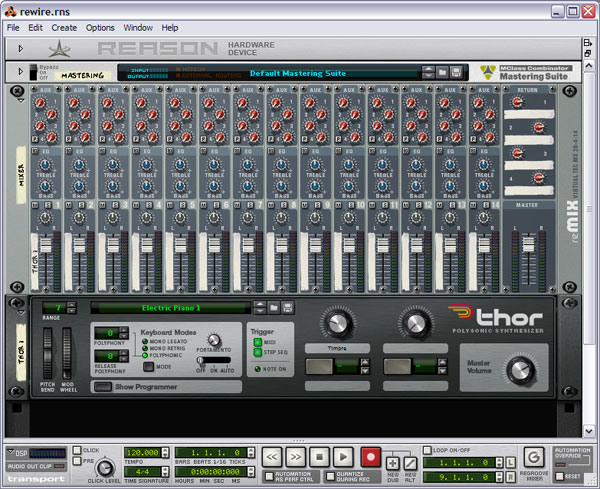
Task: Click the Regroove Mixer button
Action: [533, 456]
